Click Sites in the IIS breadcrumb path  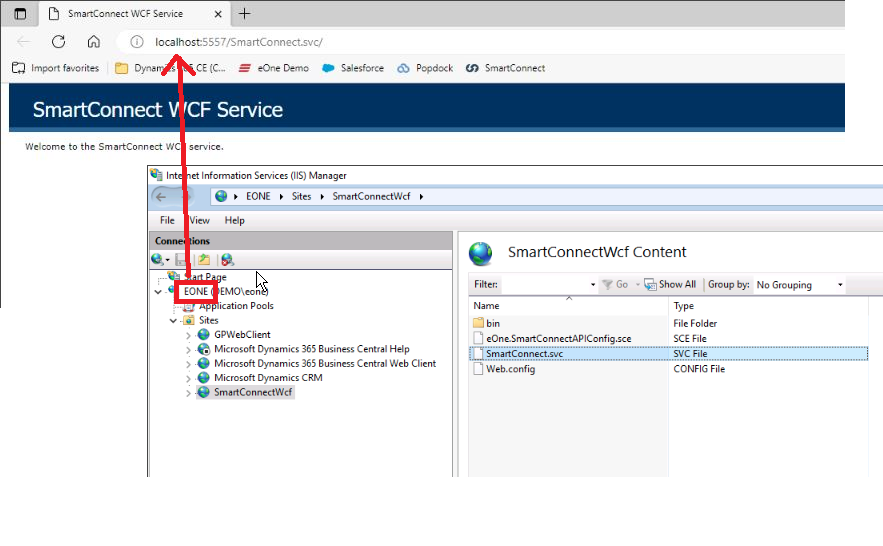[x=301, y=196]
